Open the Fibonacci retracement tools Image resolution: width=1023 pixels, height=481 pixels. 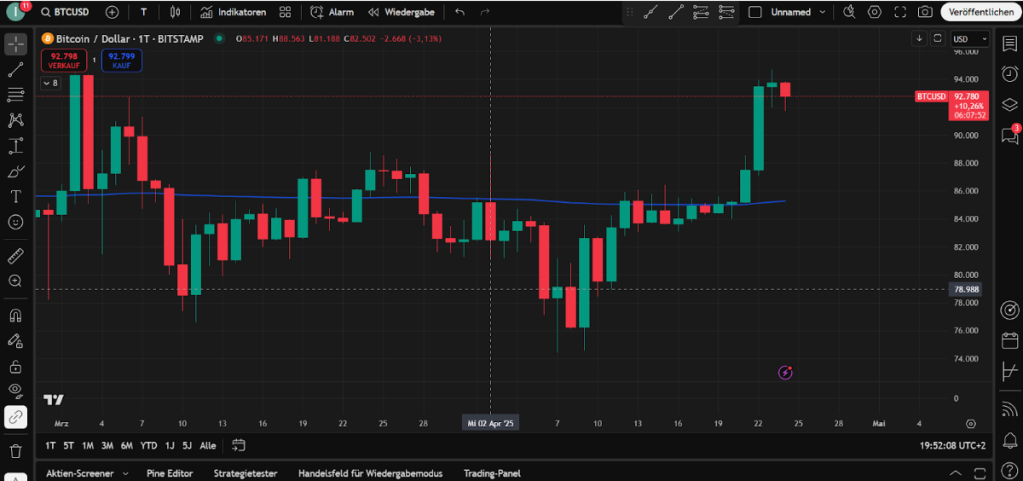16,95
